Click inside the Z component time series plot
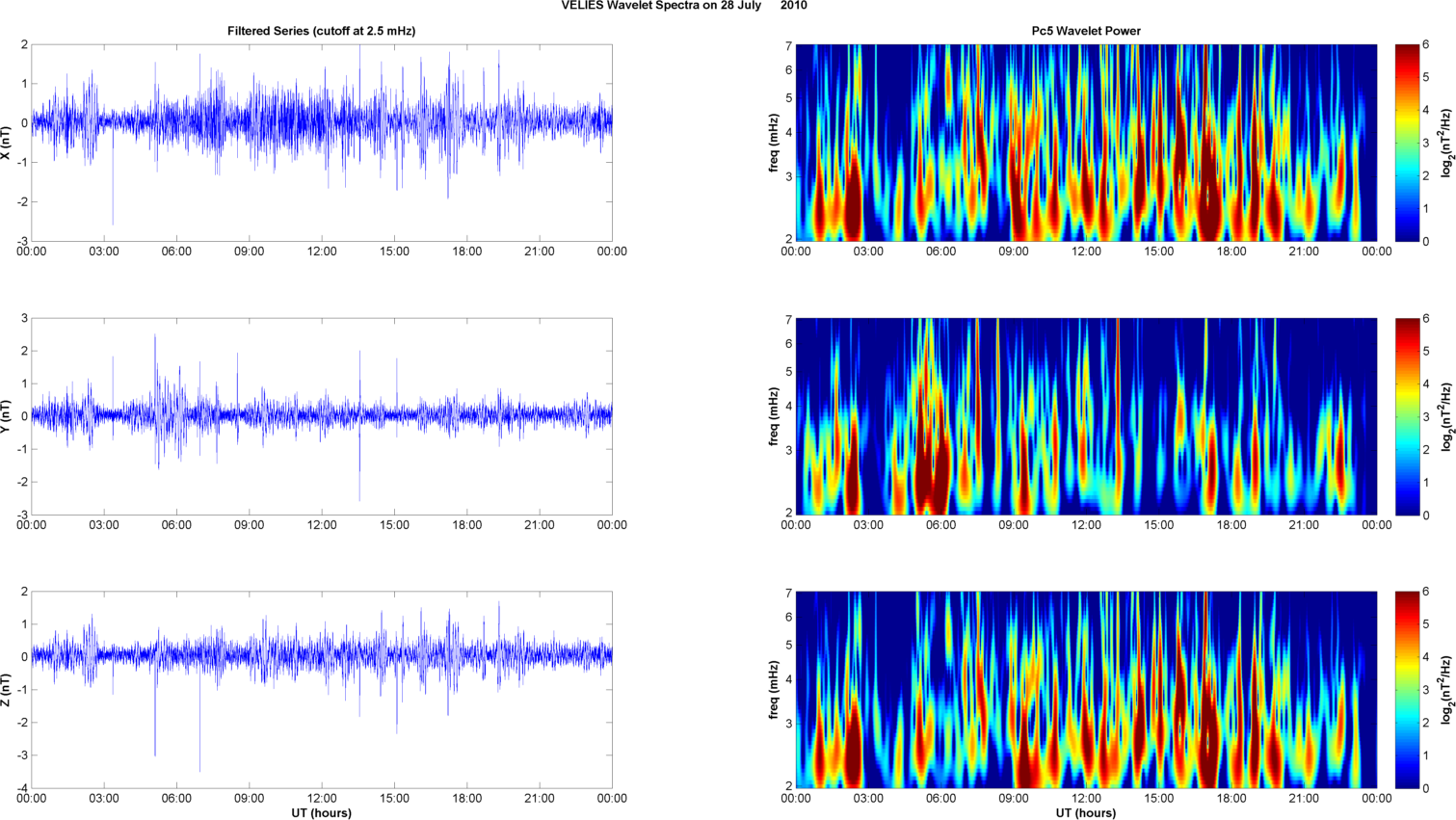 (x=322, y=690)
